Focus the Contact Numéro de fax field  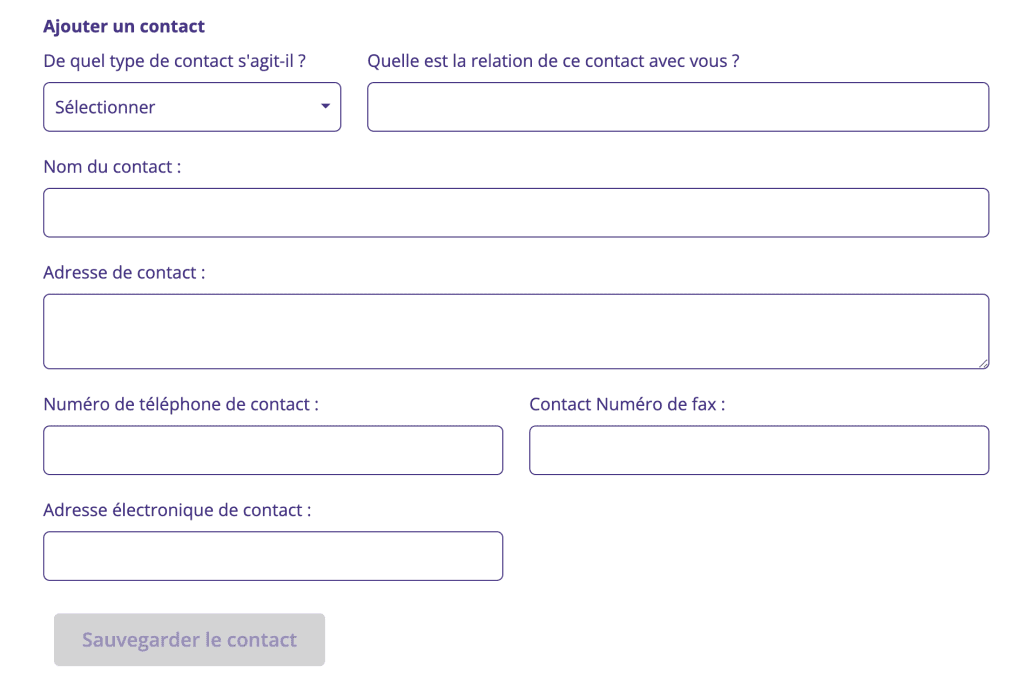[x=759, y=450]
